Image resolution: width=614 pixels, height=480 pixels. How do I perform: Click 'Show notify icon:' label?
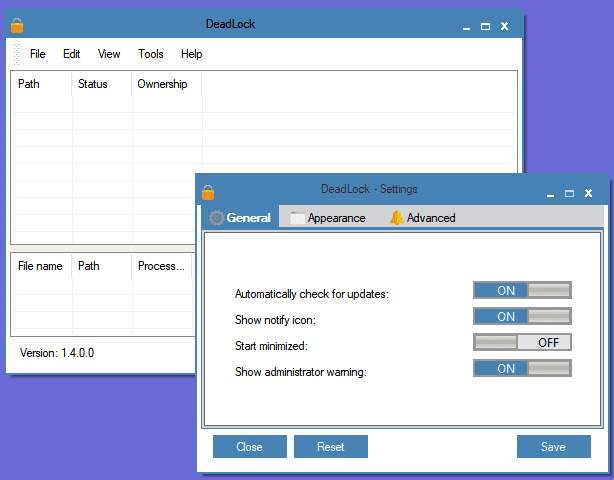[275, 320]
